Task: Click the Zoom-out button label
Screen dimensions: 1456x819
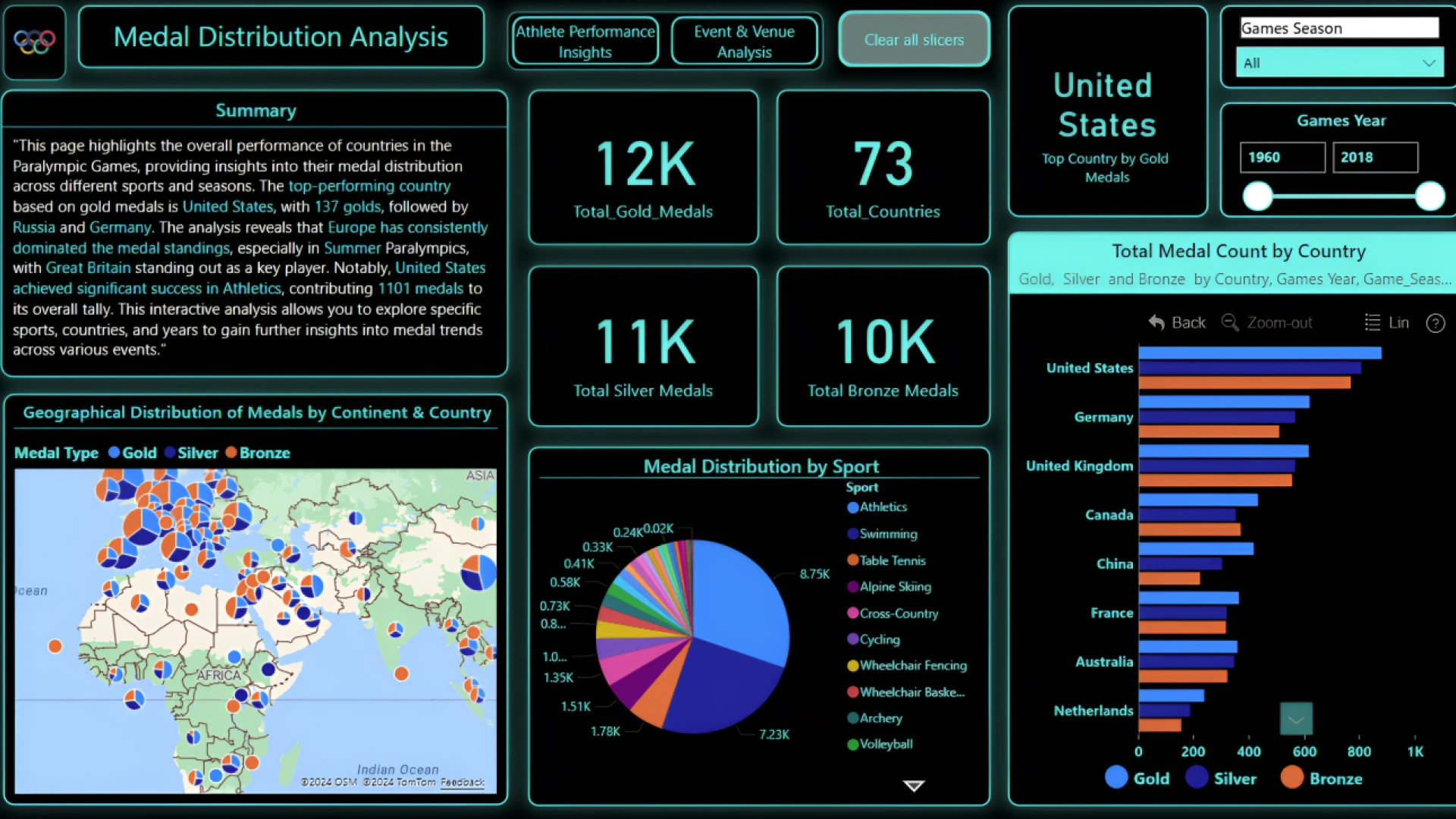Action: (1279, 323)
